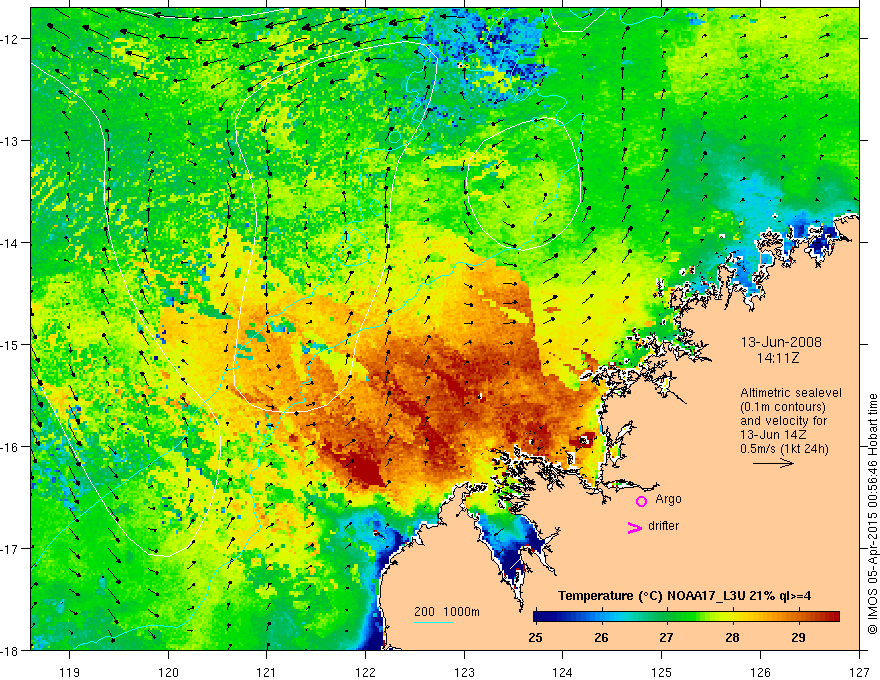Click the magenta drifter legend marker
880x680 pixels.
click(635, 527)
